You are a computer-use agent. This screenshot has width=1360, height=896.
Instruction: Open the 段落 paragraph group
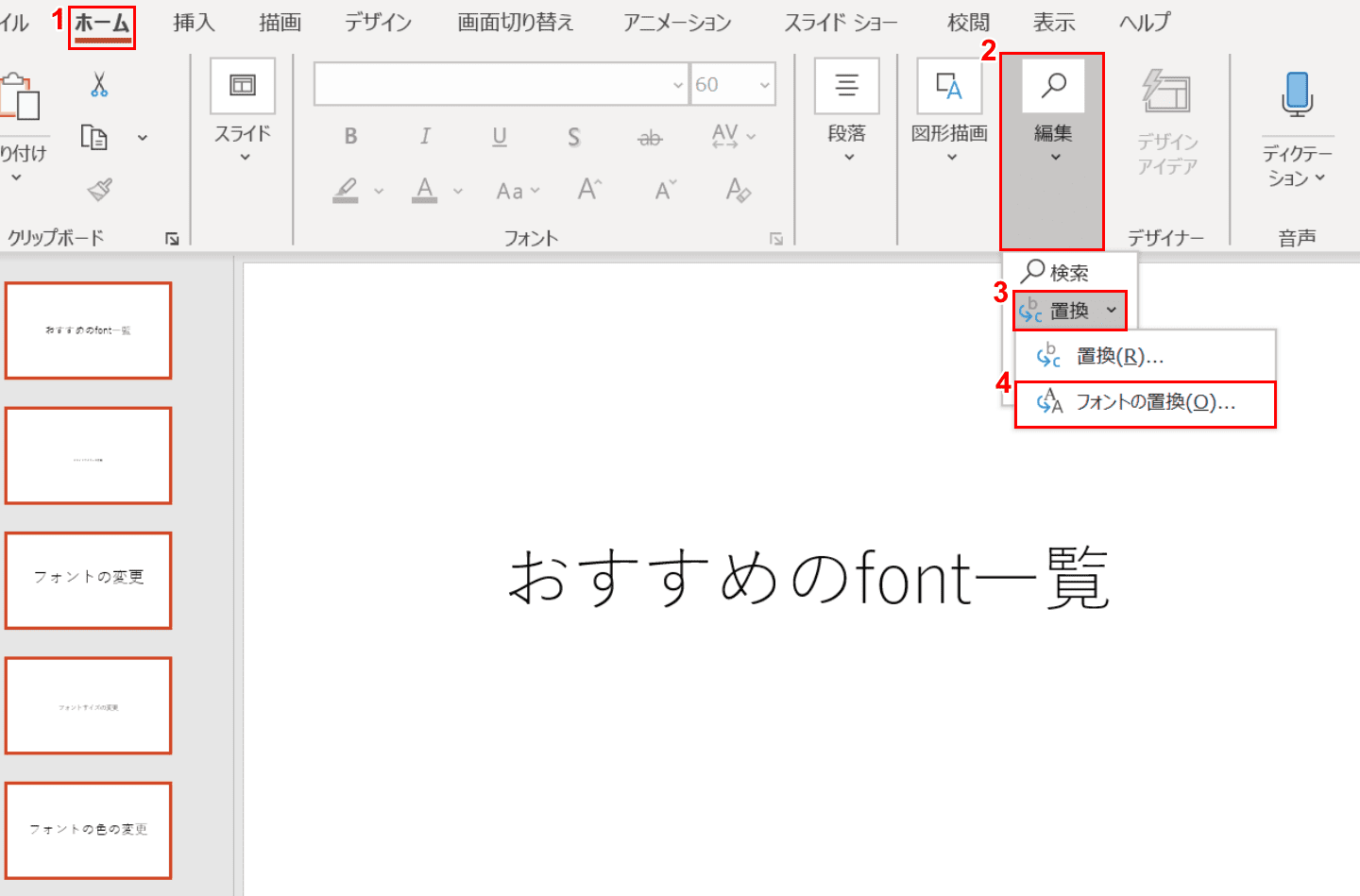click(847, 111)
